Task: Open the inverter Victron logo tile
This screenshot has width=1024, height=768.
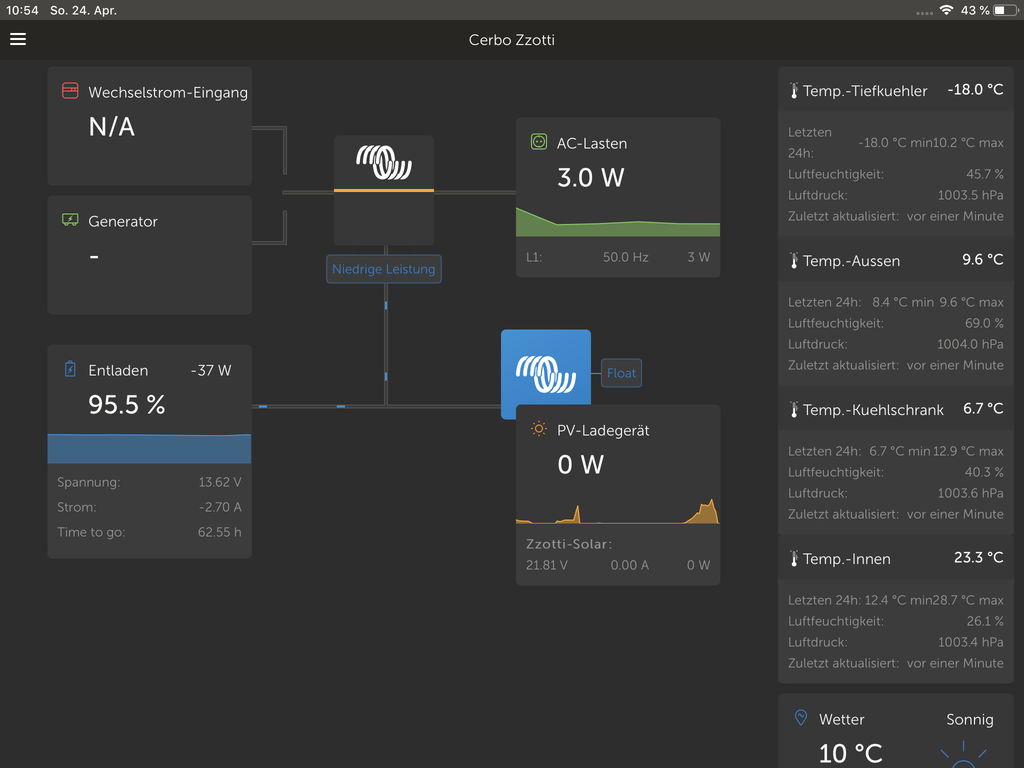Action: (x=384, y=190)
